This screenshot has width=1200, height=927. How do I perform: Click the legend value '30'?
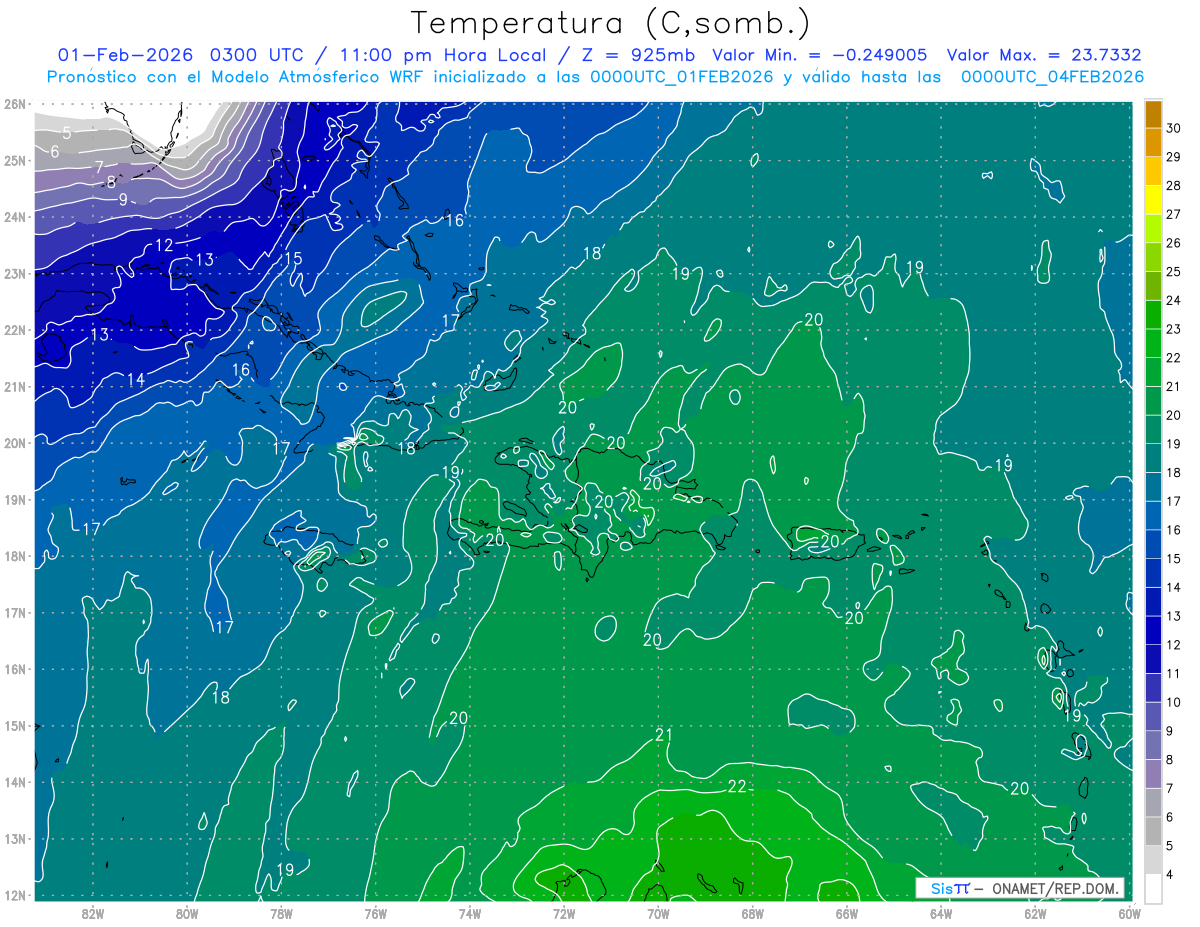click(1174, 127)
